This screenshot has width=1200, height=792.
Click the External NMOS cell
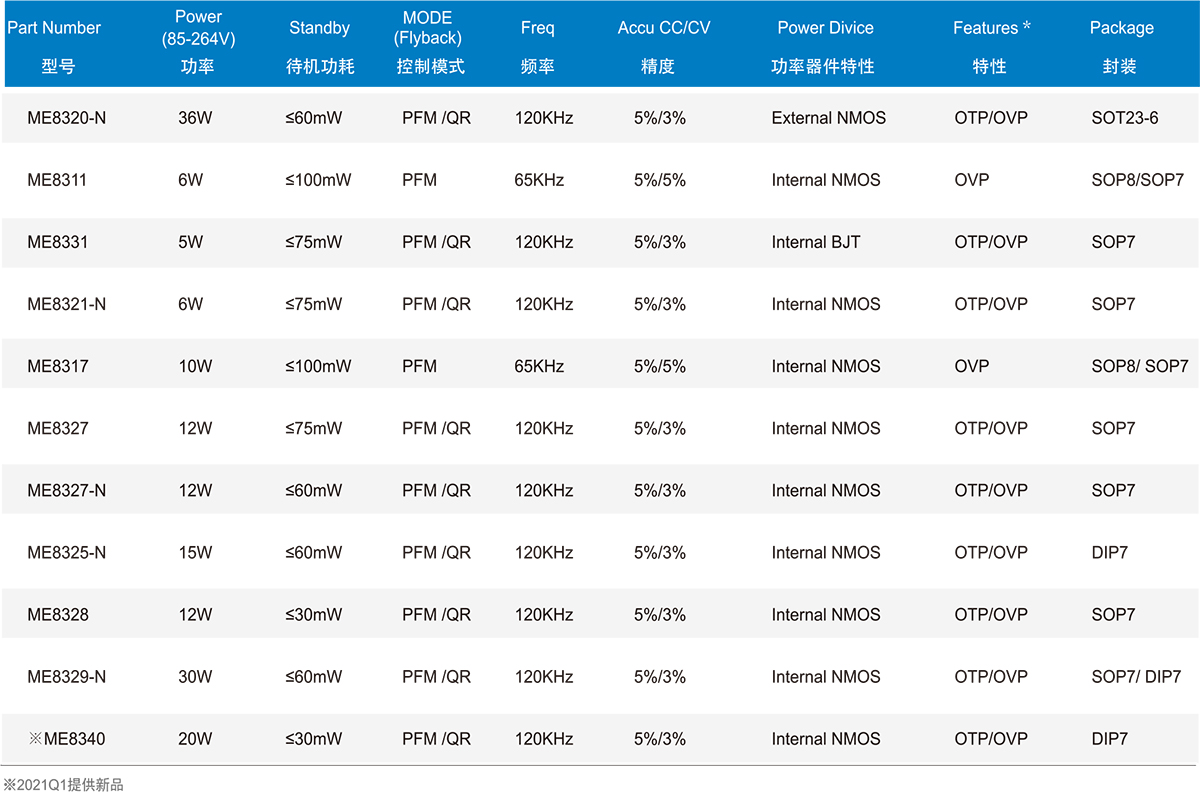(x=828, y=118)
